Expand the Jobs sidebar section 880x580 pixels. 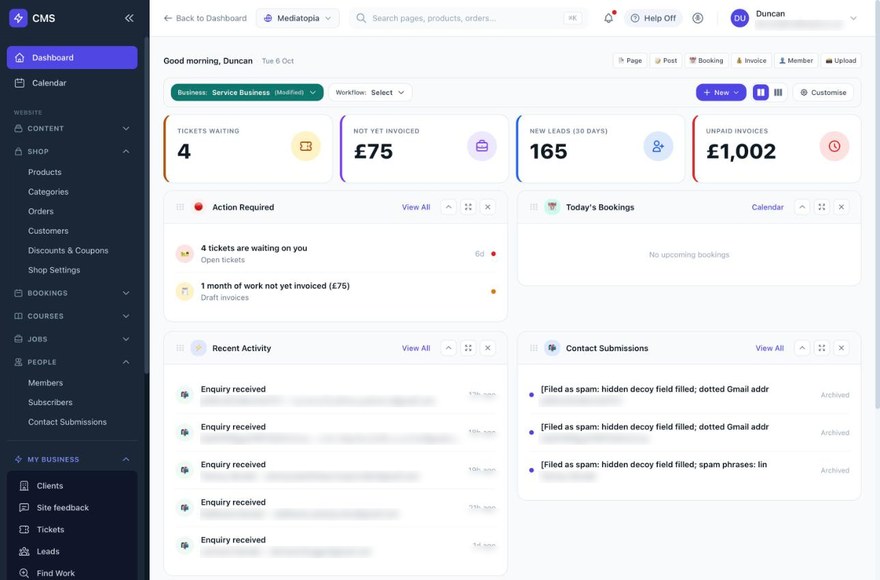(x=72, y=339)
